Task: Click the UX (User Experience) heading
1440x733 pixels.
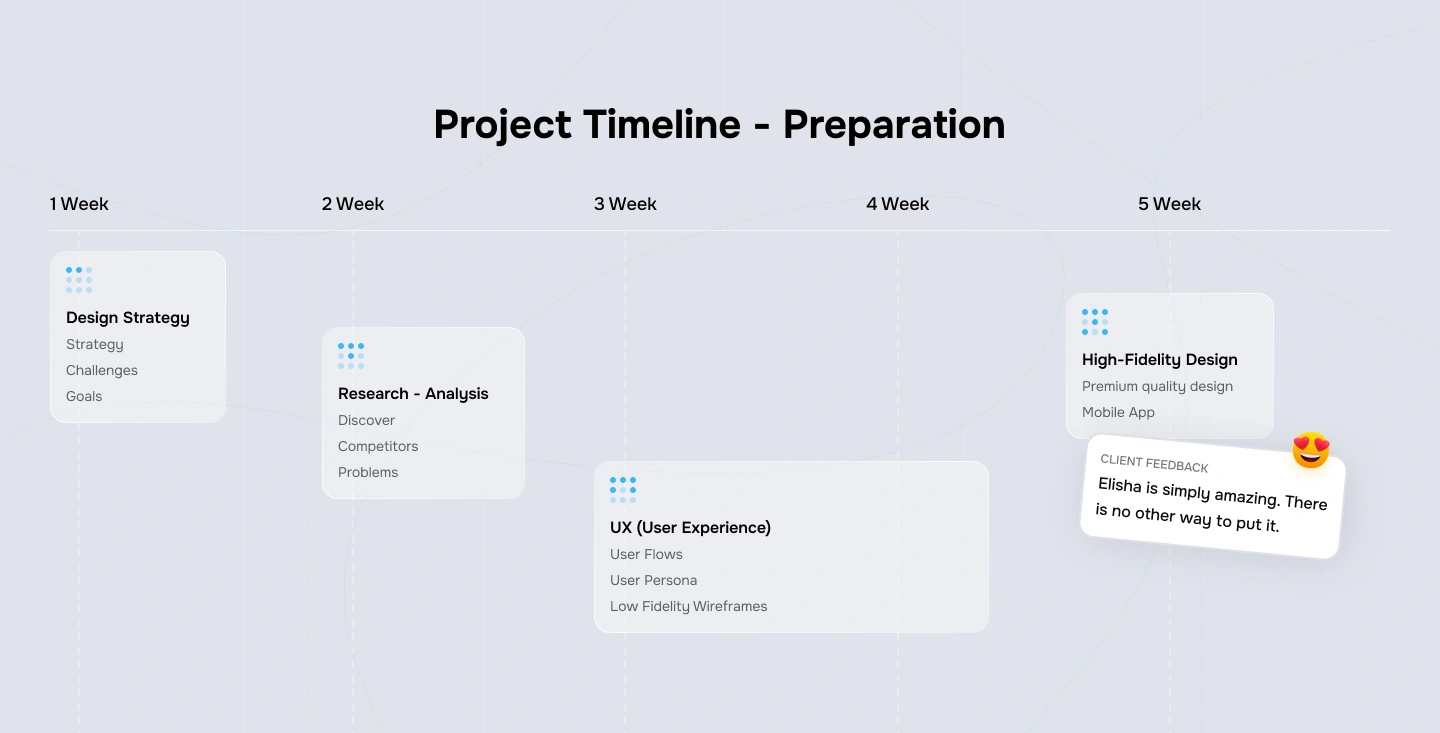Action: coord(690,528)
